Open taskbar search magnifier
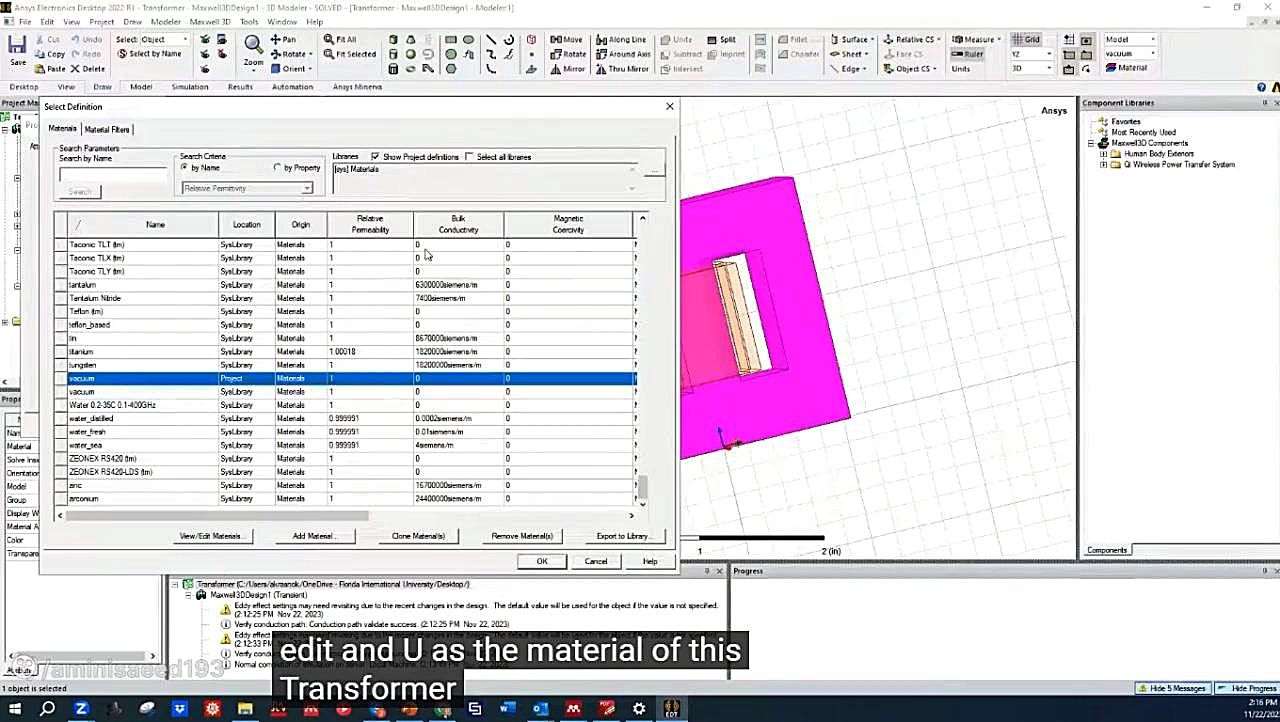The image size is (1280, 722). [47, 709]
